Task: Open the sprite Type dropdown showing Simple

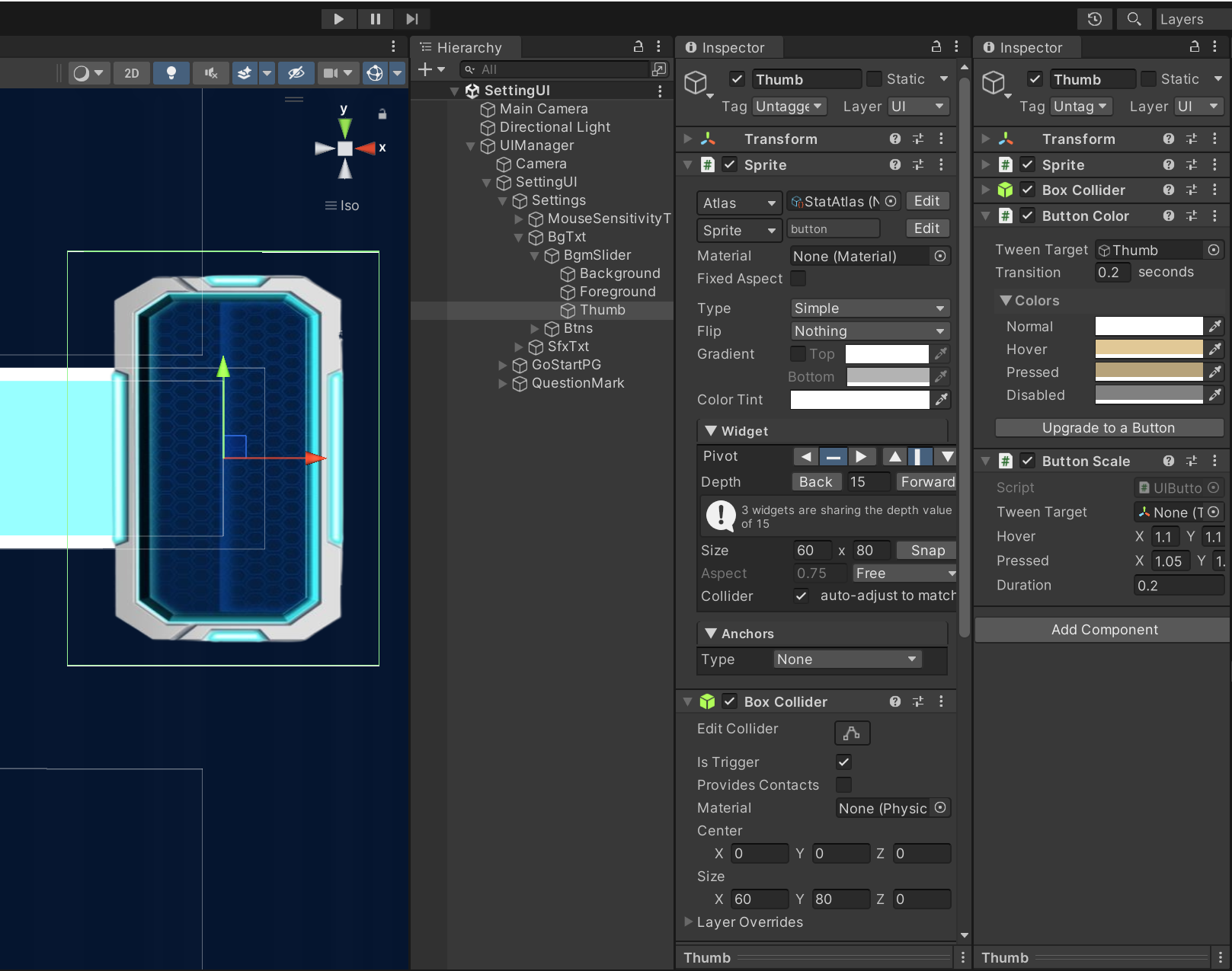Action: coord(869,308)
